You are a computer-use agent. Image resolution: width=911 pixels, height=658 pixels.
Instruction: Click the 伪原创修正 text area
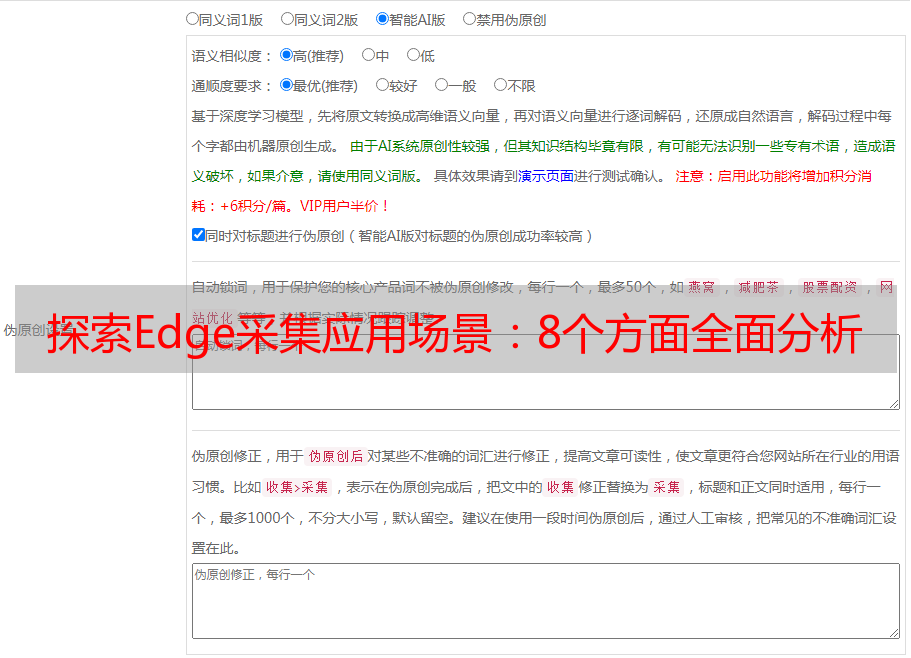click(x=546, y=601)
